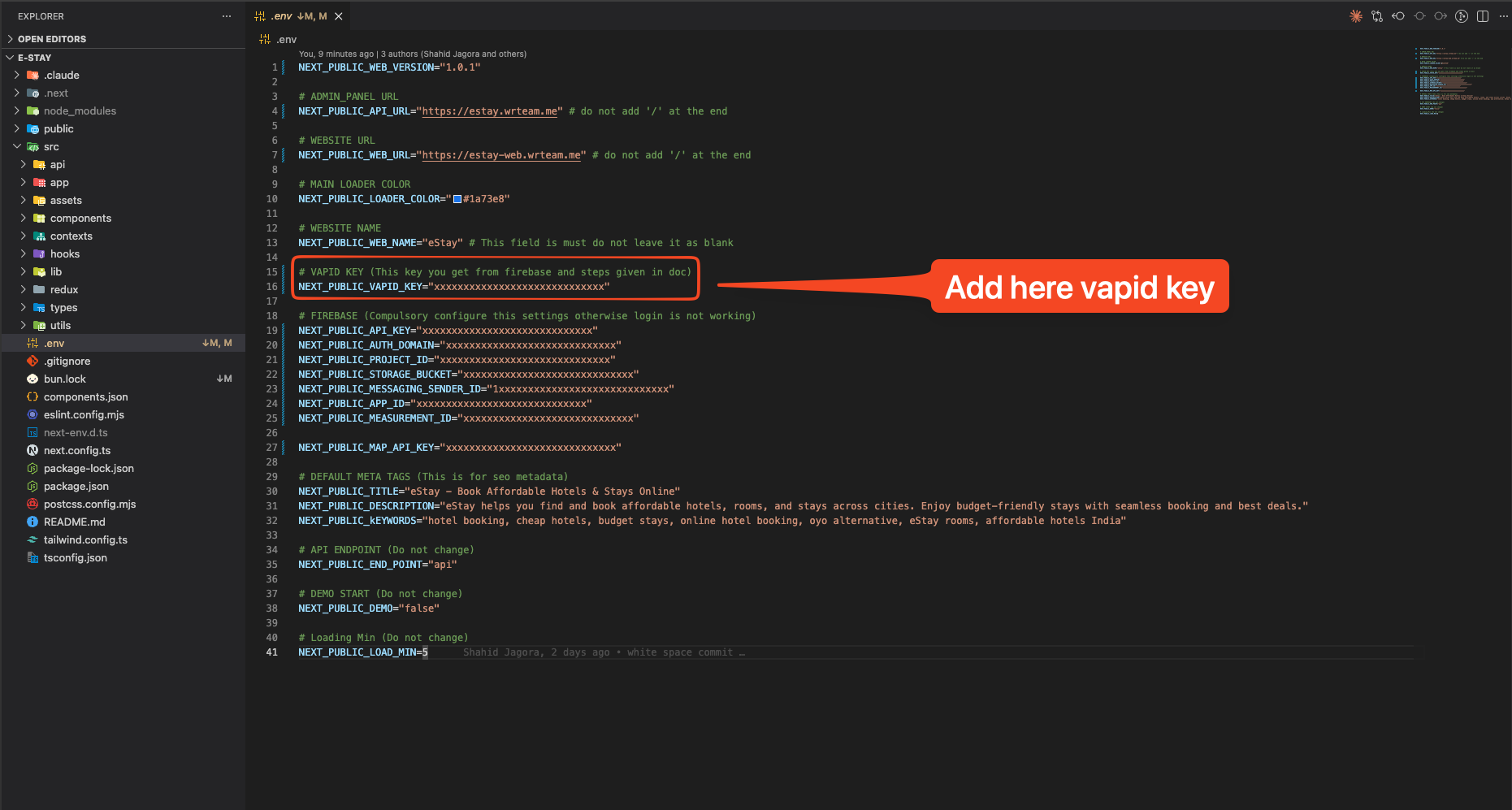The height and width of the screenshot is (810, 1512).
Task: Click the Open Changes compare icon
Action: pos(1377,16)
